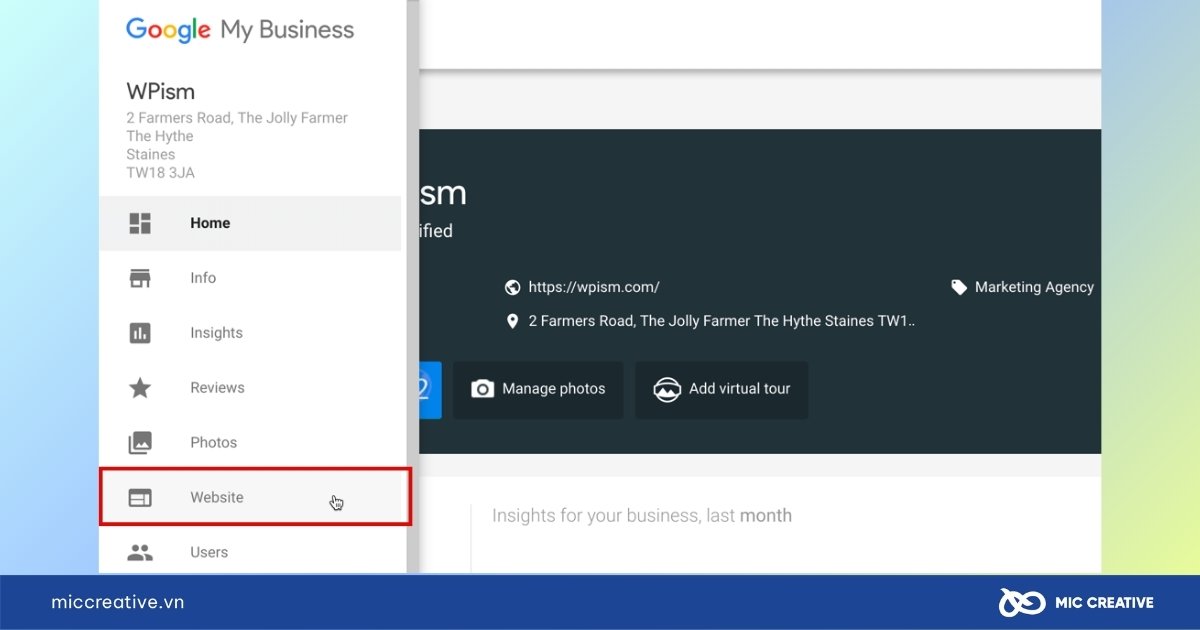Click the globe icon beside wpism.com
1200x630 pixels.
[x=513, y=287]
